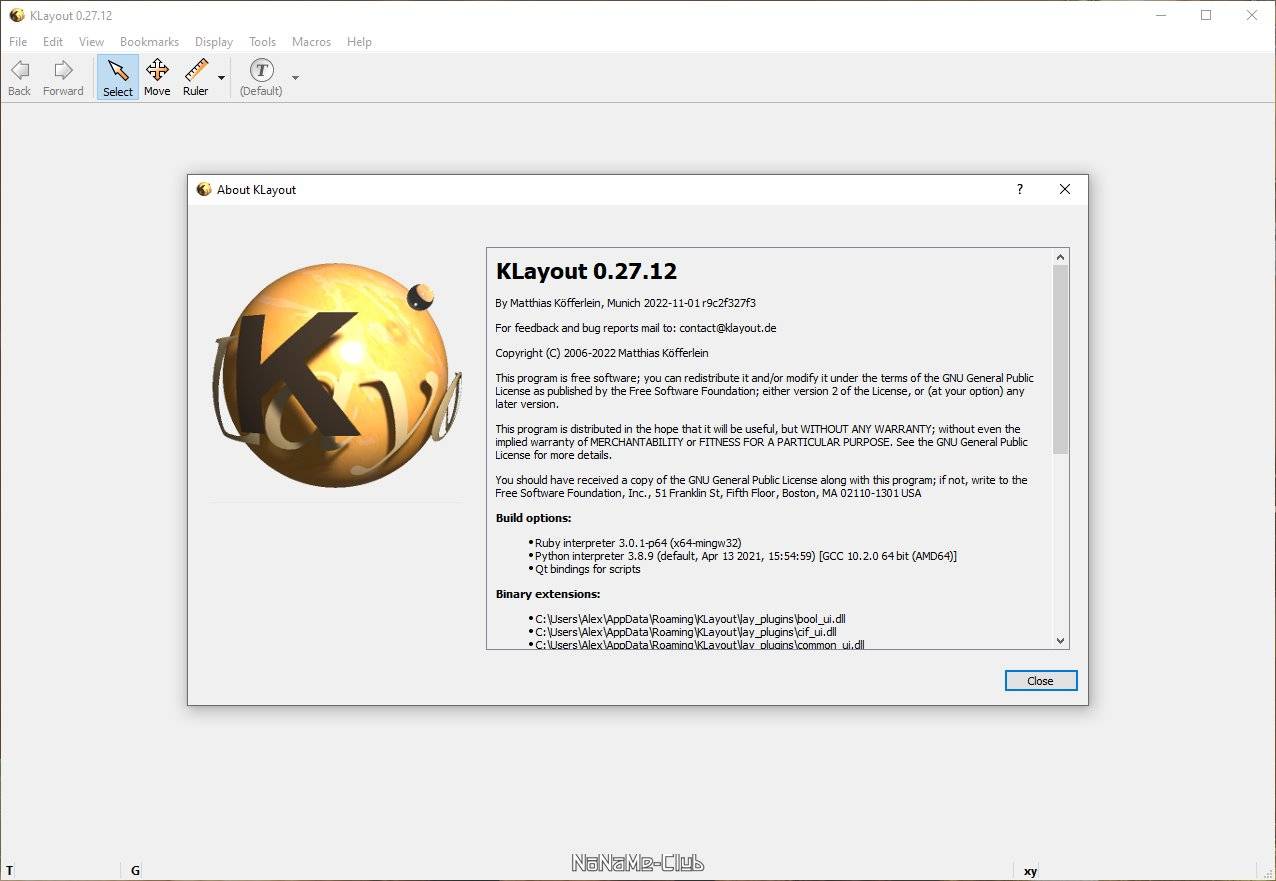Image resolution: width=1276 pixels, height=881 pixels.
Task: Activate the Select tool
Action: click(117, 77)
